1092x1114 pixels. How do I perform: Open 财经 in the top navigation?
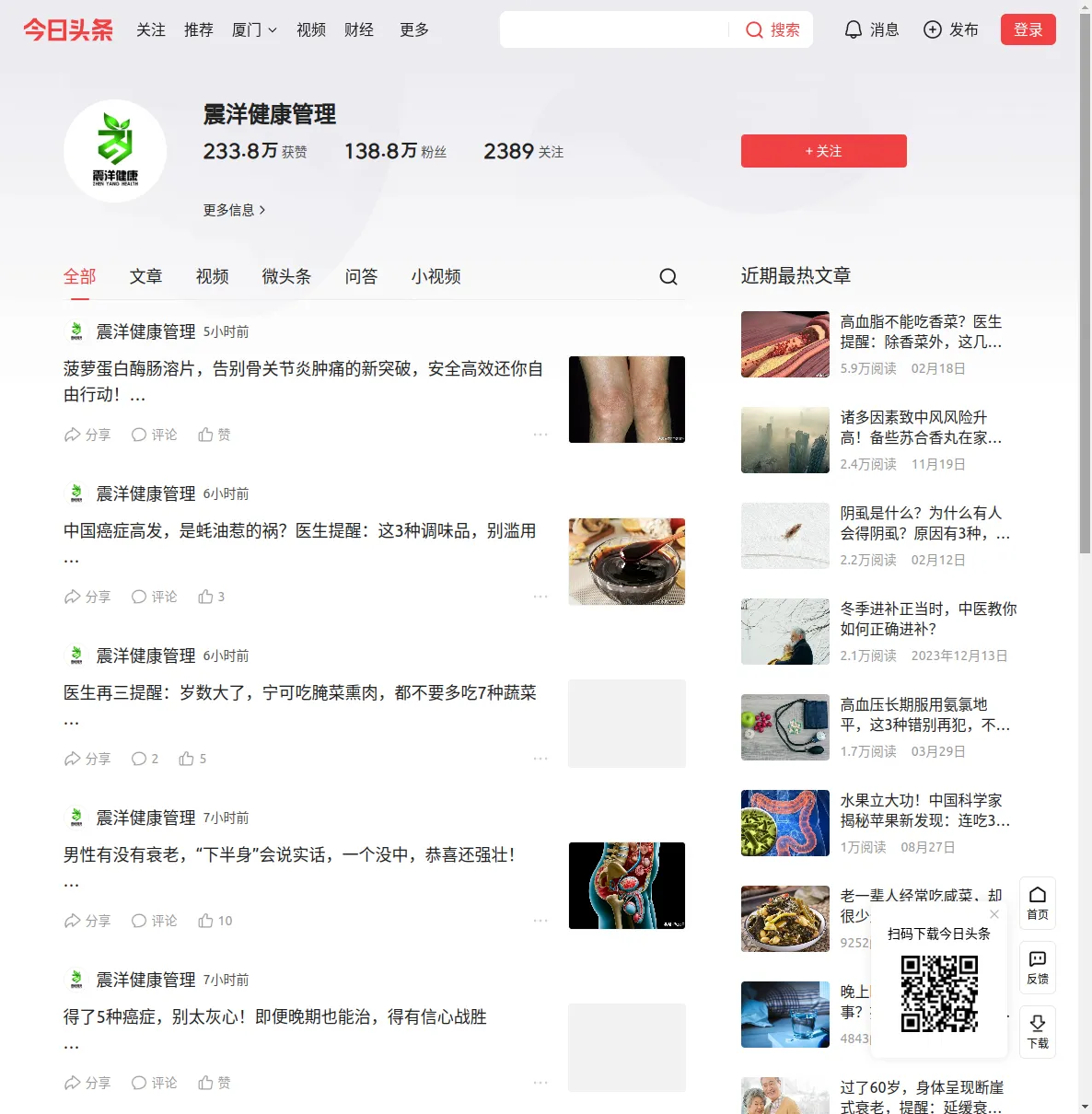[x=359, y=29]
